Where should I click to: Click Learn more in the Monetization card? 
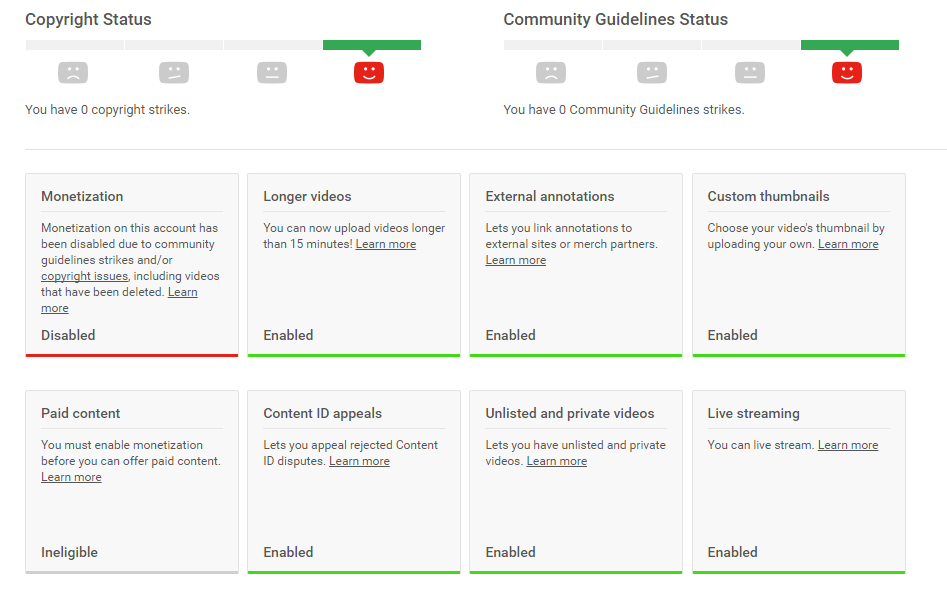[x=182, y=292]
